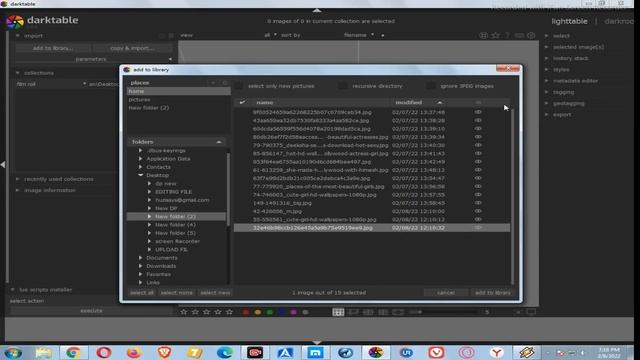Open the full preview layout icon
The width and height of the screenshot is (640, 360).
[x=398, y=312]
